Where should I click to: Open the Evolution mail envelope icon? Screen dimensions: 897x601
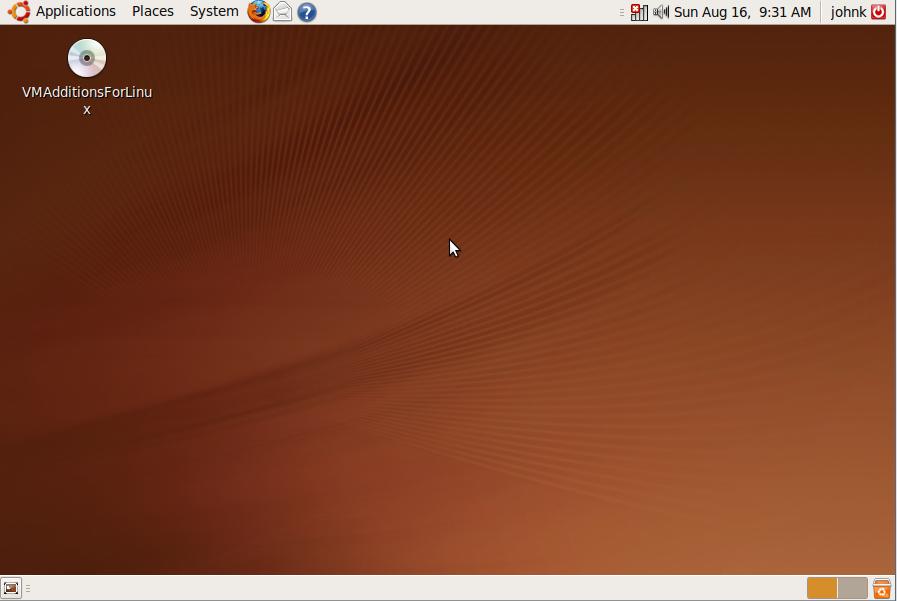click(283, 12)
